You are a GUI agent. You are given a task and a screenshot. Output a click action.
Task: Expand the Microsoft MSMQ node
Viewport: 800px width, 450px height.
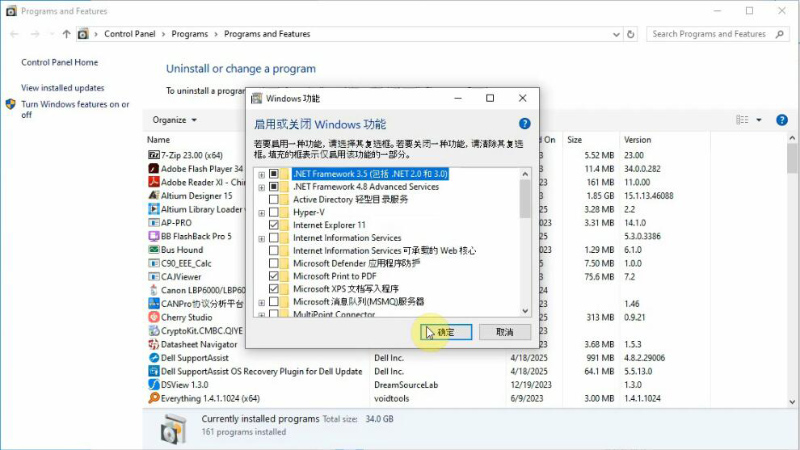[x=261, y=302]
